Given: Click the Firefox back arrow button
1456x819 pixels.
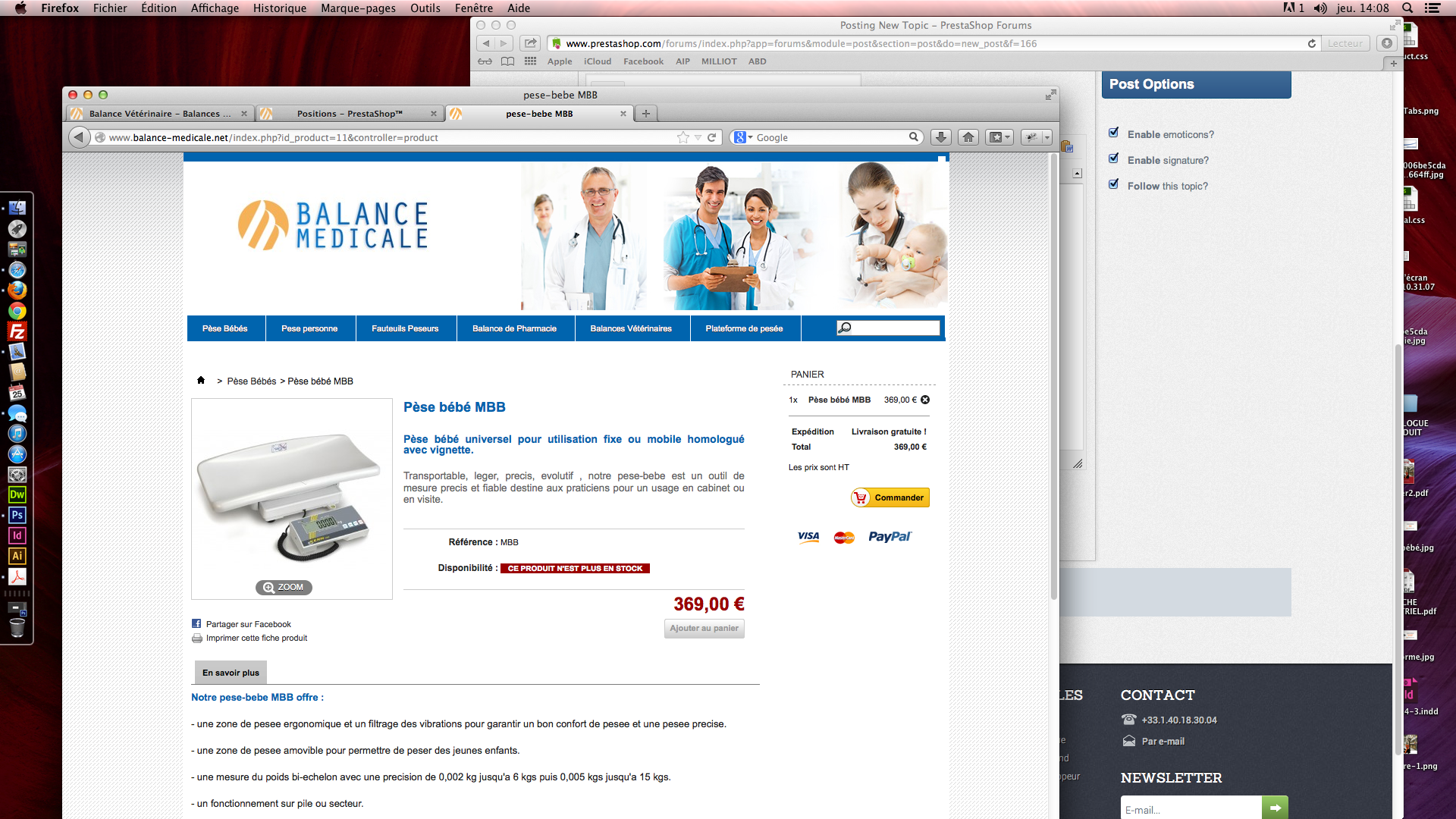Looking at the screenshot, I should pyautogui.click(x=79, y=137).
